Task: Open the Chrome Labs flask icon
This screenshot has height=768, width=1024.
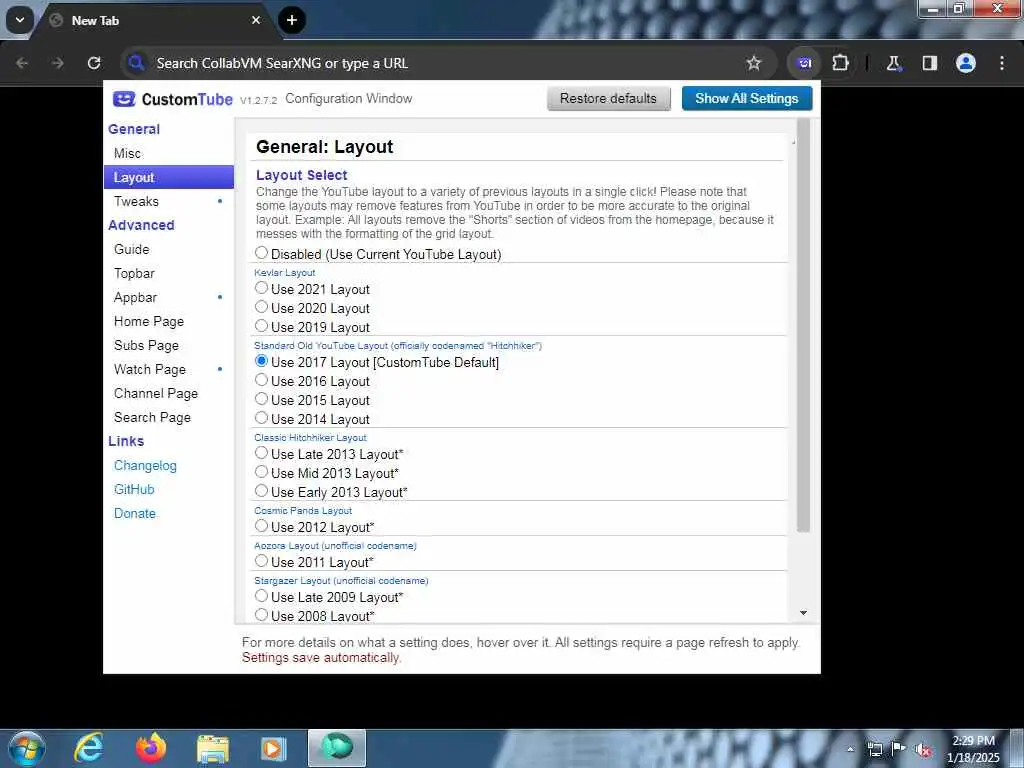Action: 893,63
